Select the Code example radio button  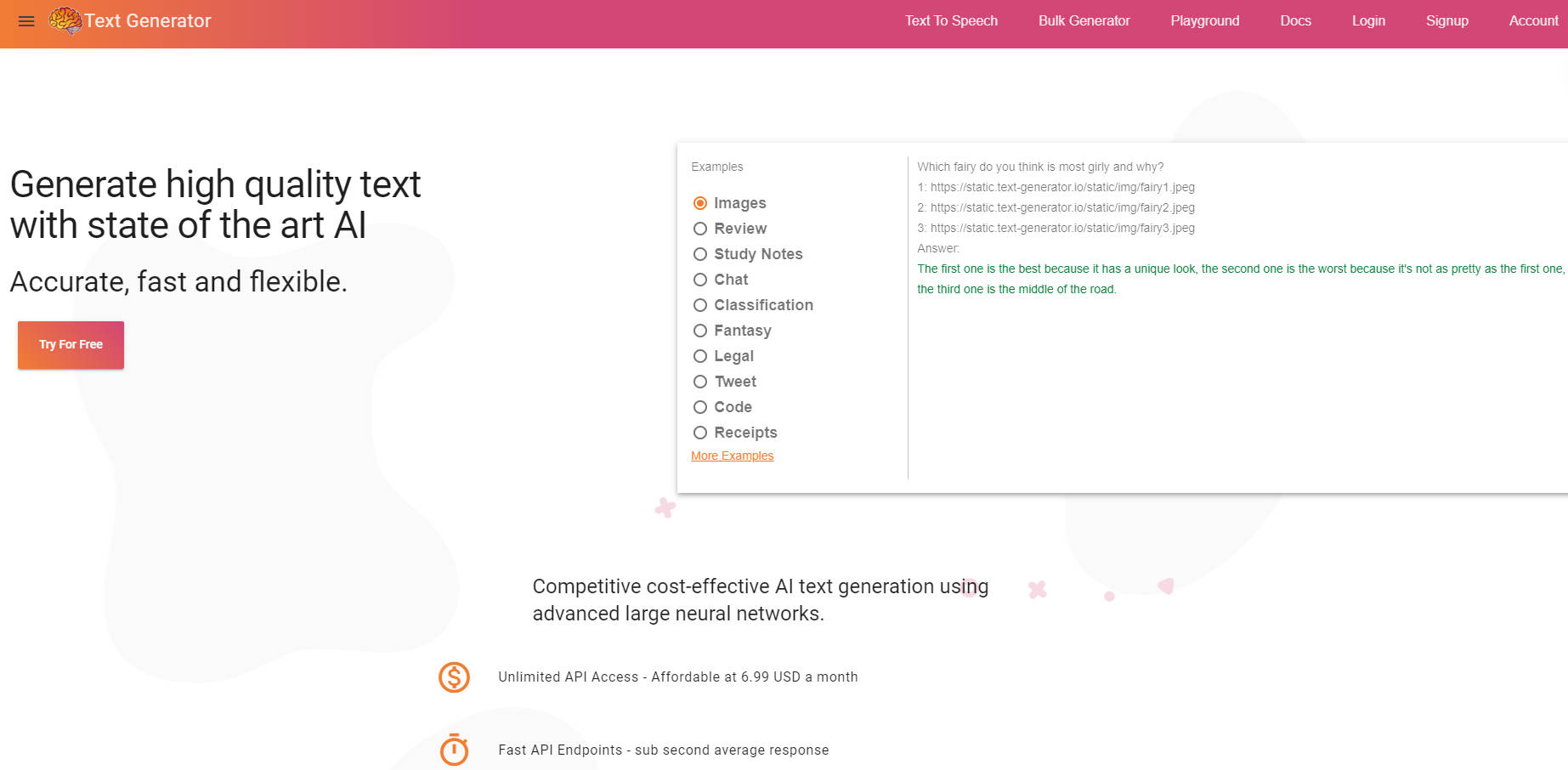(700, 407)
